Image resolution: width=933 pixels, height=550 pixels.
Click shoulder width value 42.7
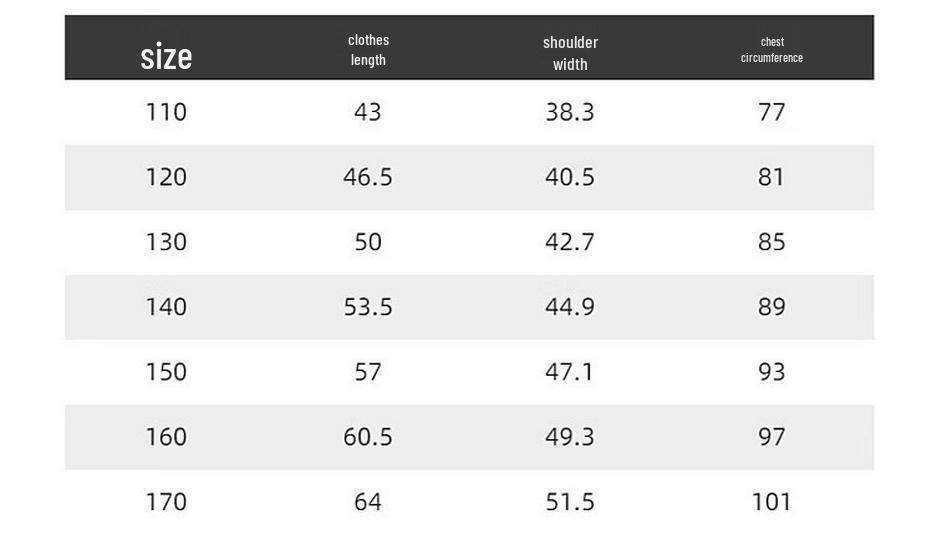(569, 242)
